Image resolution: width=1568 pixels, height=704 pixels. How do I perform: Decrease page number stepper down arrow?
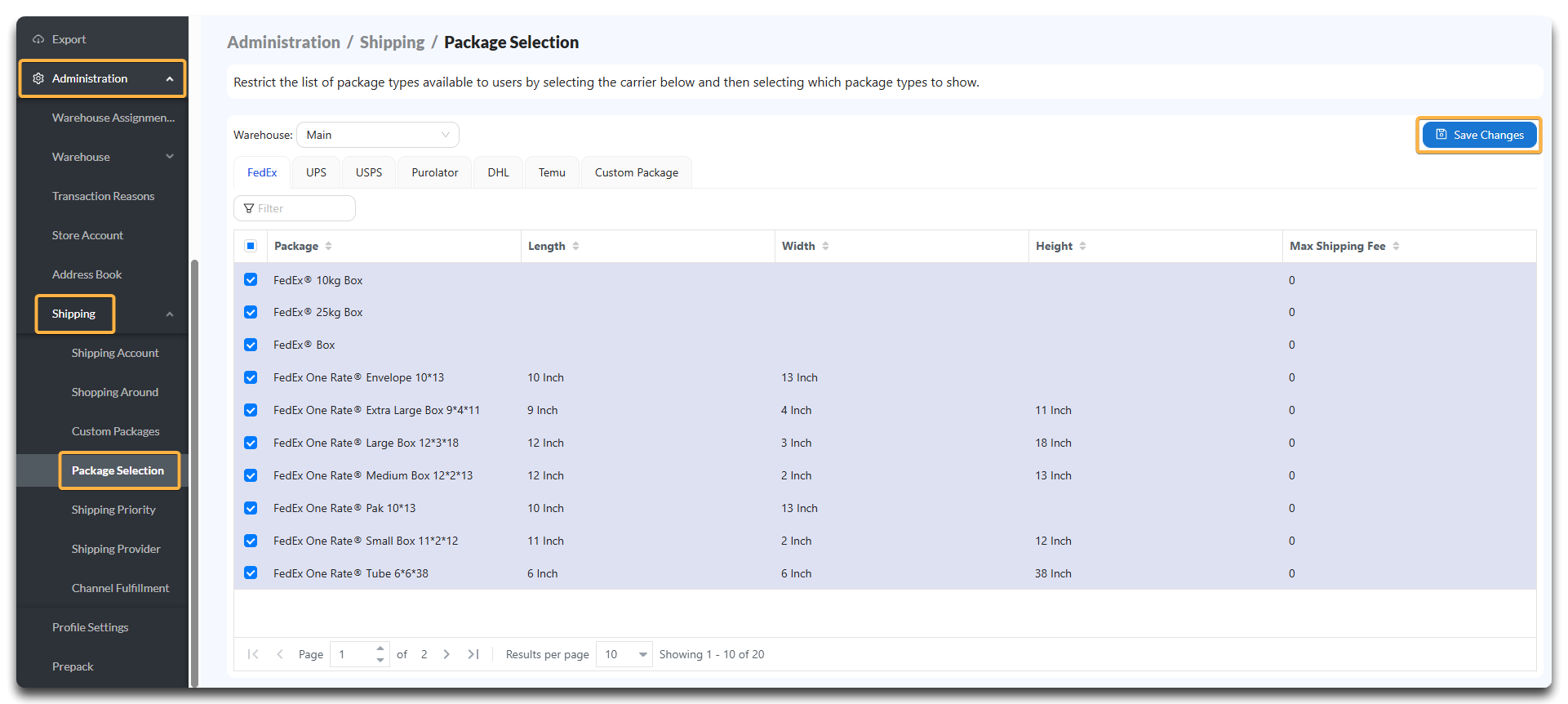380,659
